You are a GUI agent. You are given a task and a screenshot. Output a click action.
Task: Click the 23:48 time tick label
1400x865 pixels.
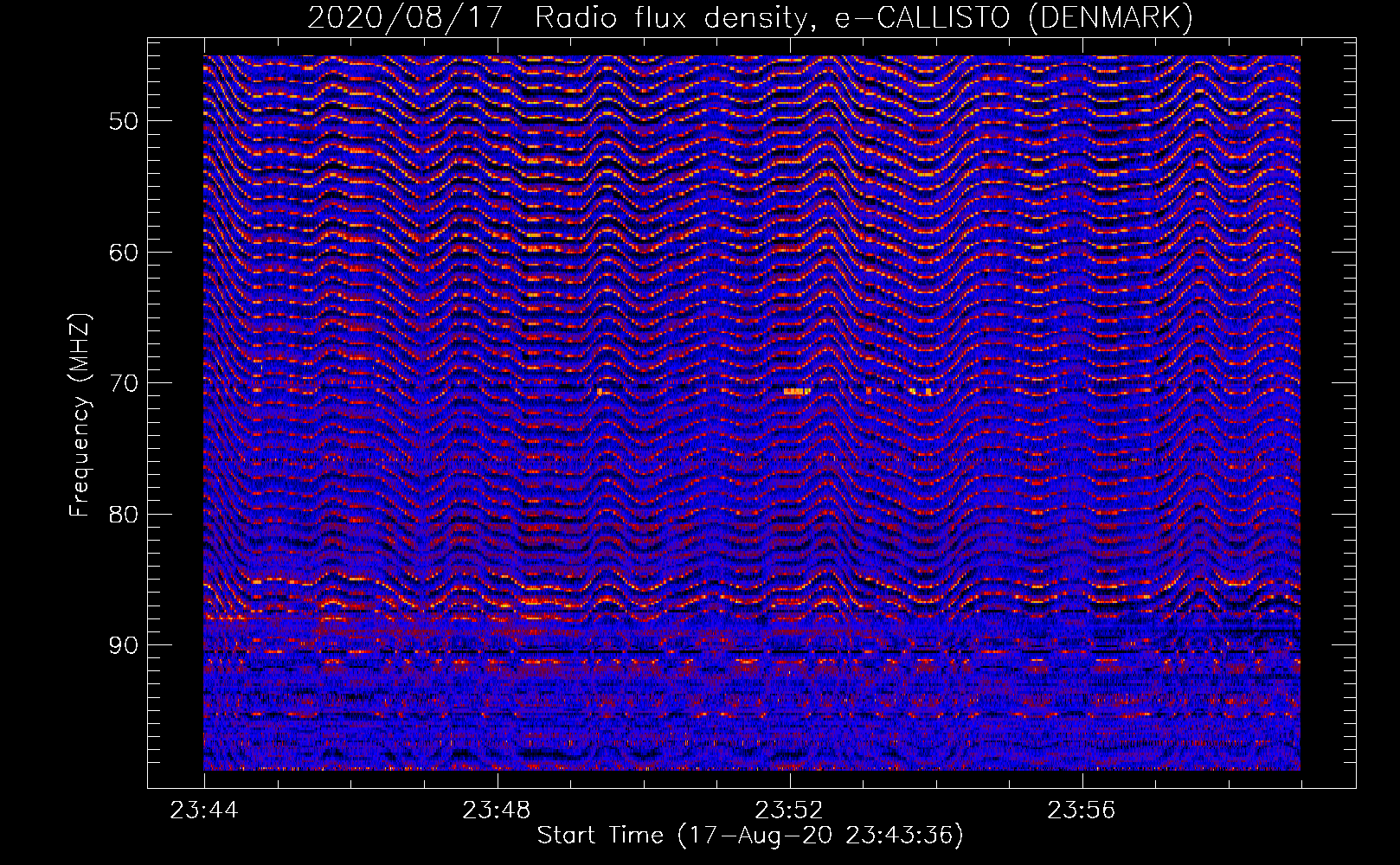point(497,811)
